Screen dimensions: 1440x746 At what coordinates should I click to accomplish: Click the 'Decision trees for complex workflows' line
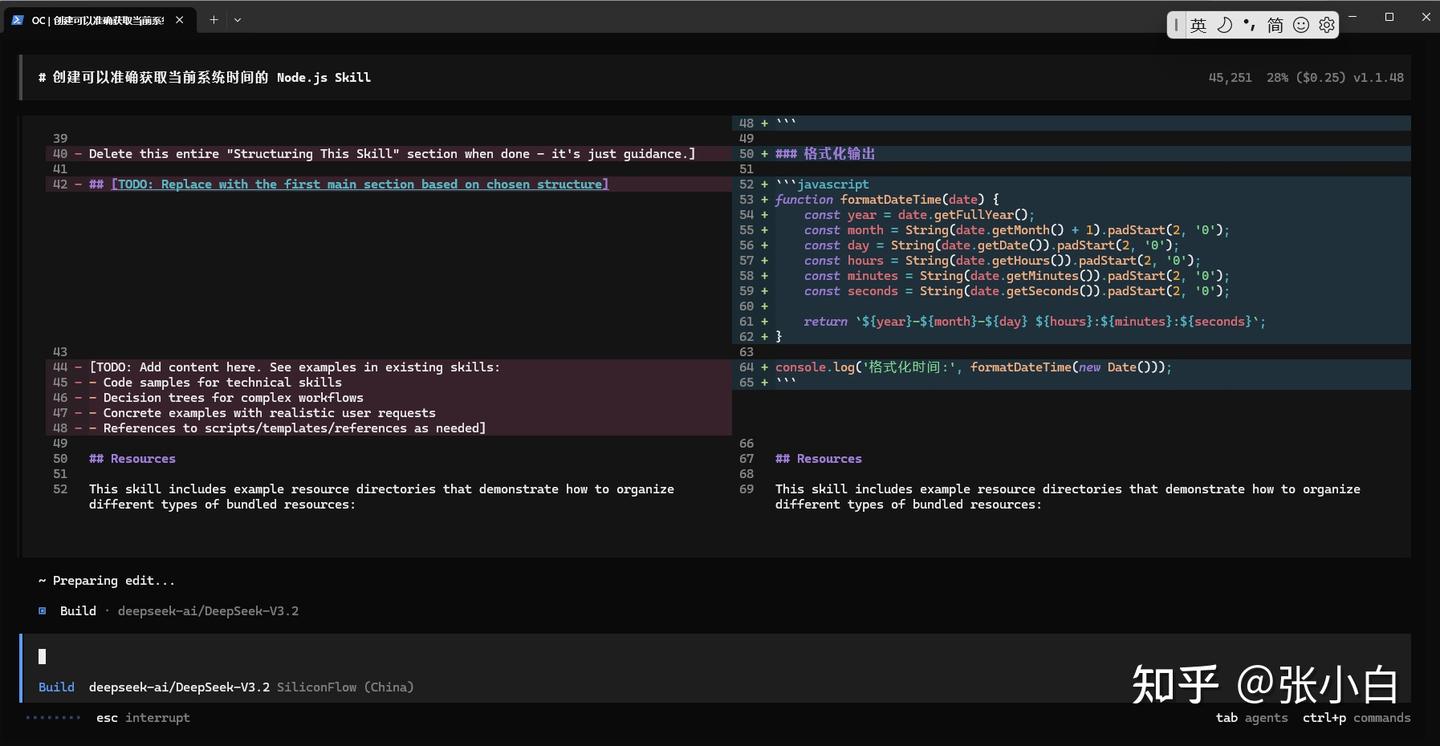(x=226, y=397)
